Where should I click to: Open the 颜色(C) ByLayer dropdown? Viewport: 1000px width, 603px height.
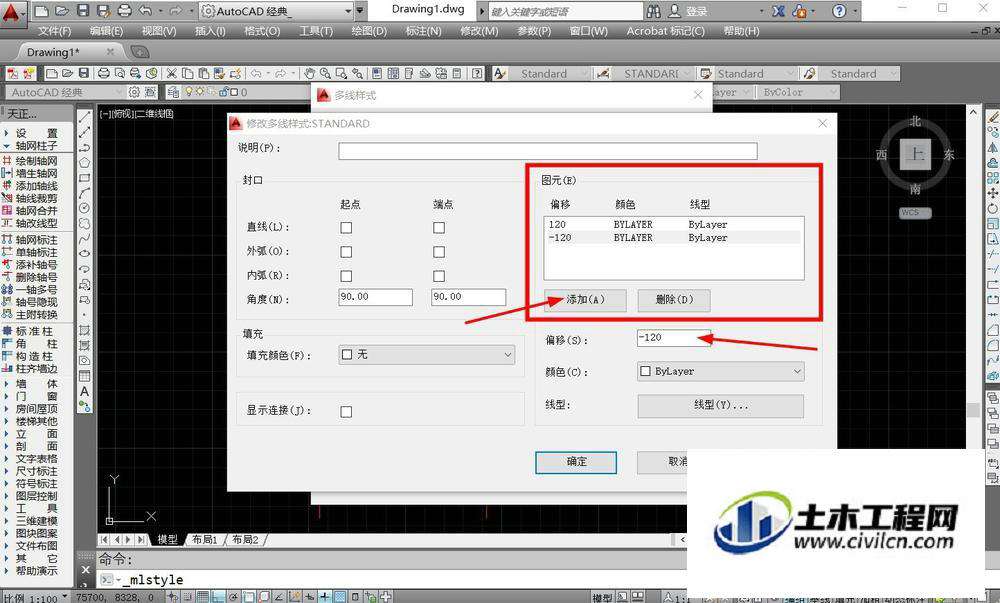(721, 371)
